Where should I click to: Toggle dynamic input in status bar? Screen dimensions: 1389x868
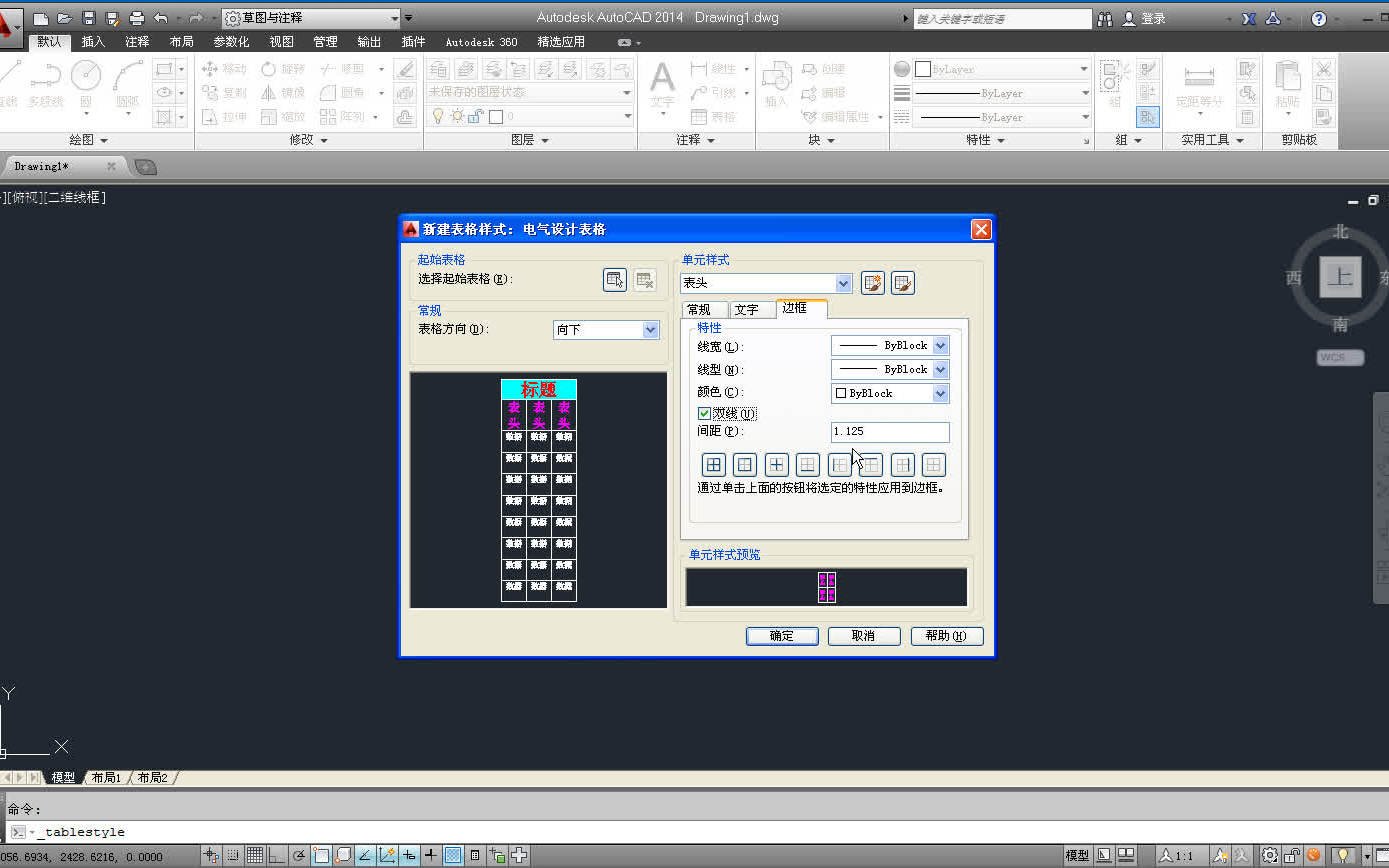[409, 856]
